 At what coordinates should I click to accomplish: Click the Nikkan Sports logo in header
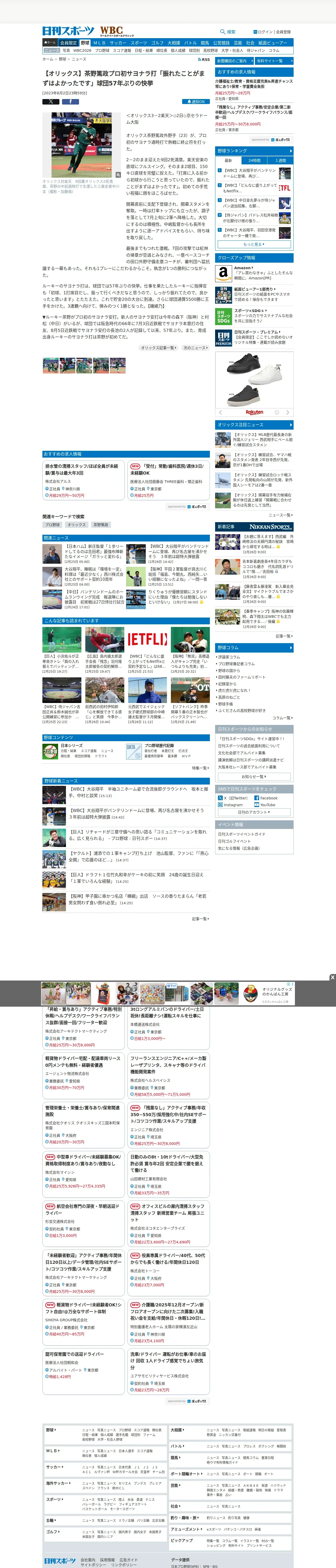click(68, 31)
